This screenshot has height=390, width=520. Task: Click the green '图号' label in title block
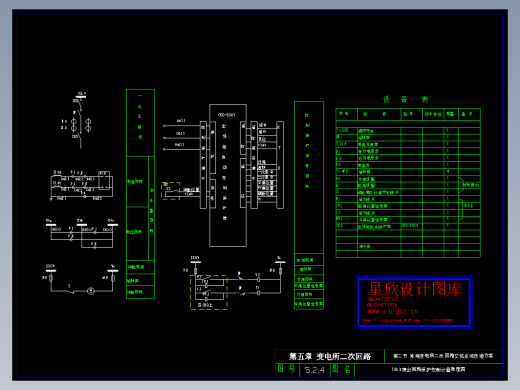coord(287,369)
